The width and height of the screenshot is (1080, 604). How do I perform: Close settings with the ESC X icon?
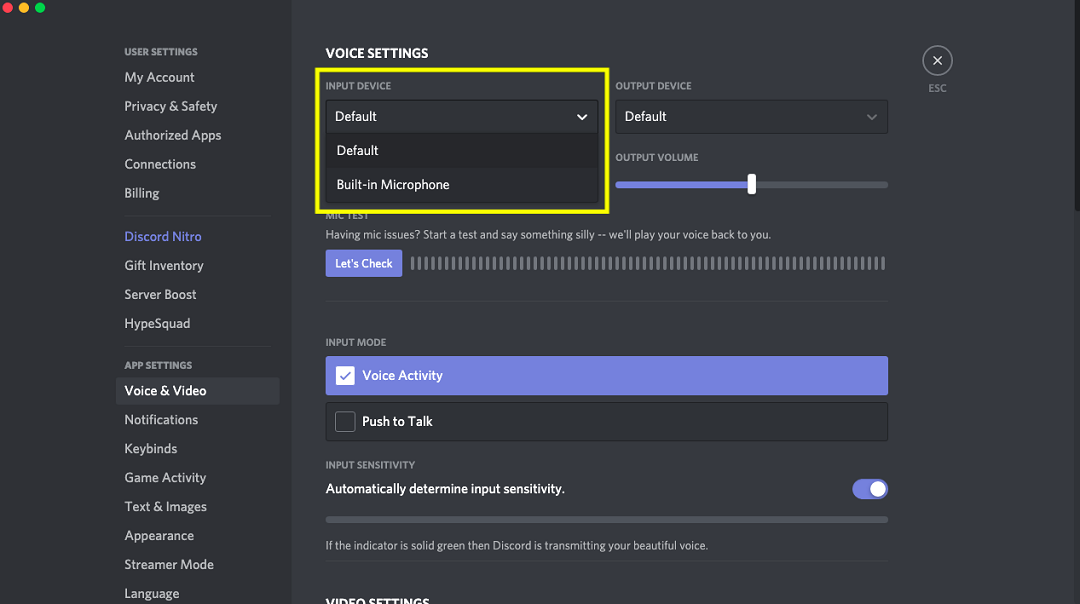point(937,61)
